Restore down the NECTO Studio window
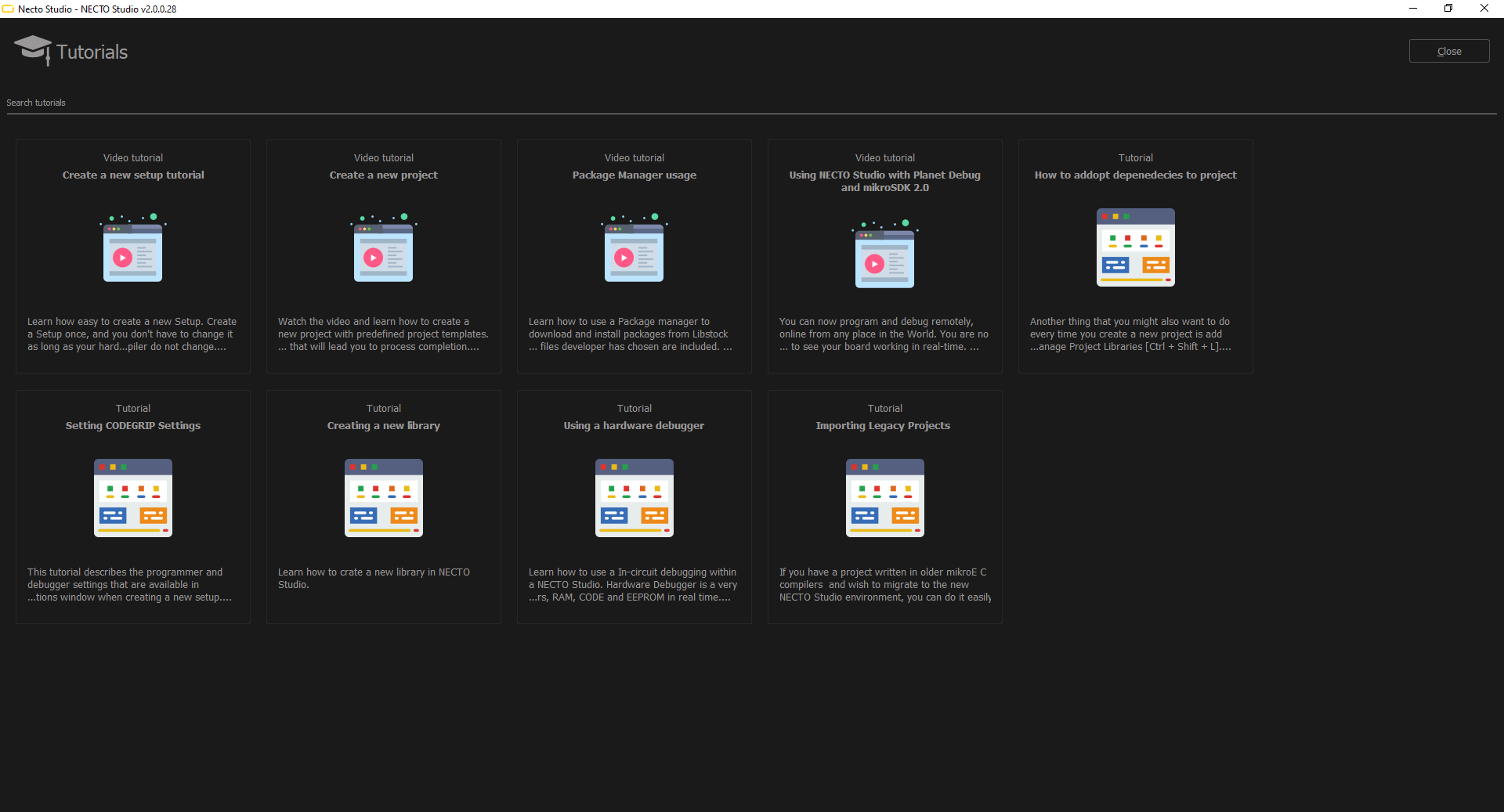 point(1448,9)
